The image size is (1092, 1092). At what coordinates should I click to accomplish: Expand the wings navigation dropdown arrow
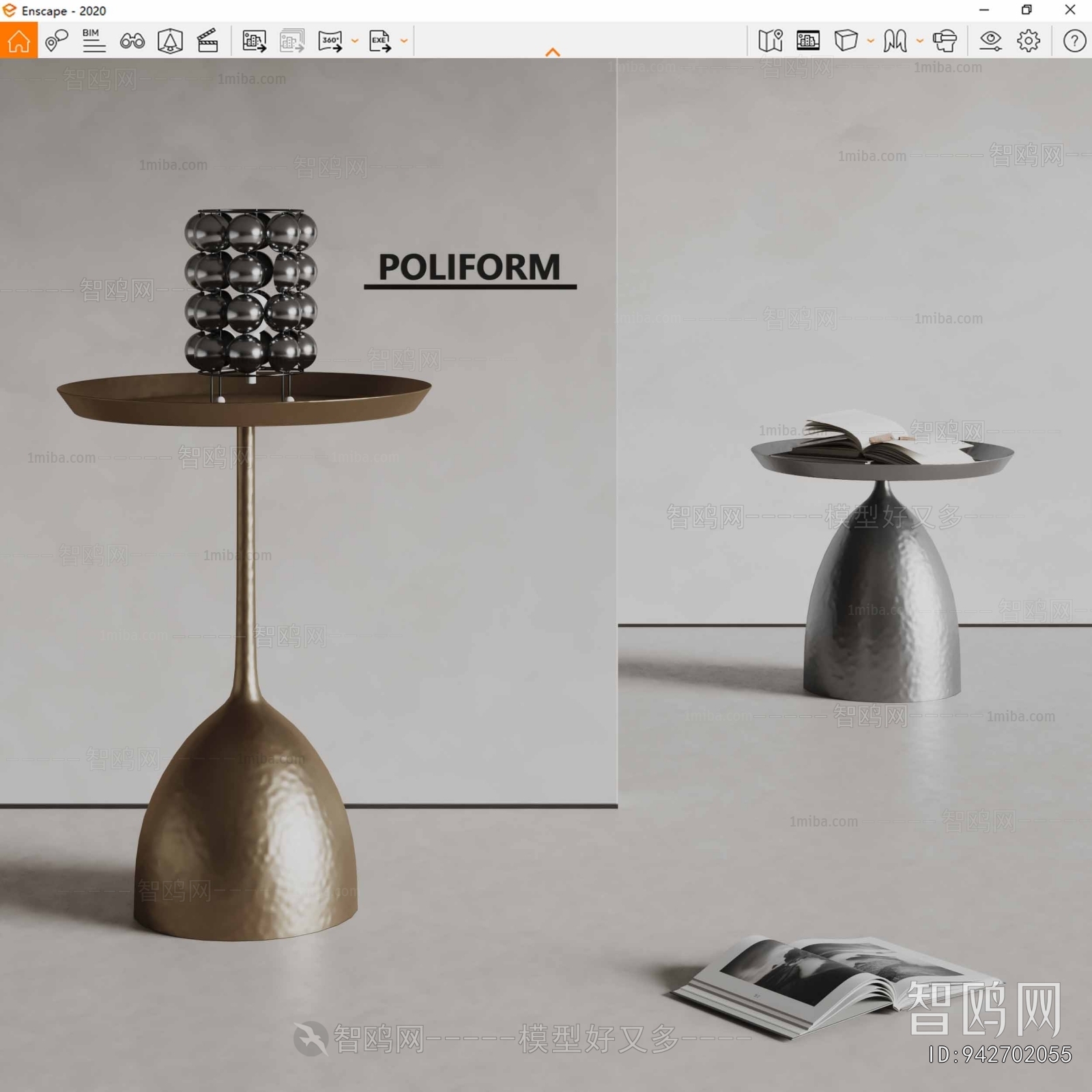pos(919,41)
